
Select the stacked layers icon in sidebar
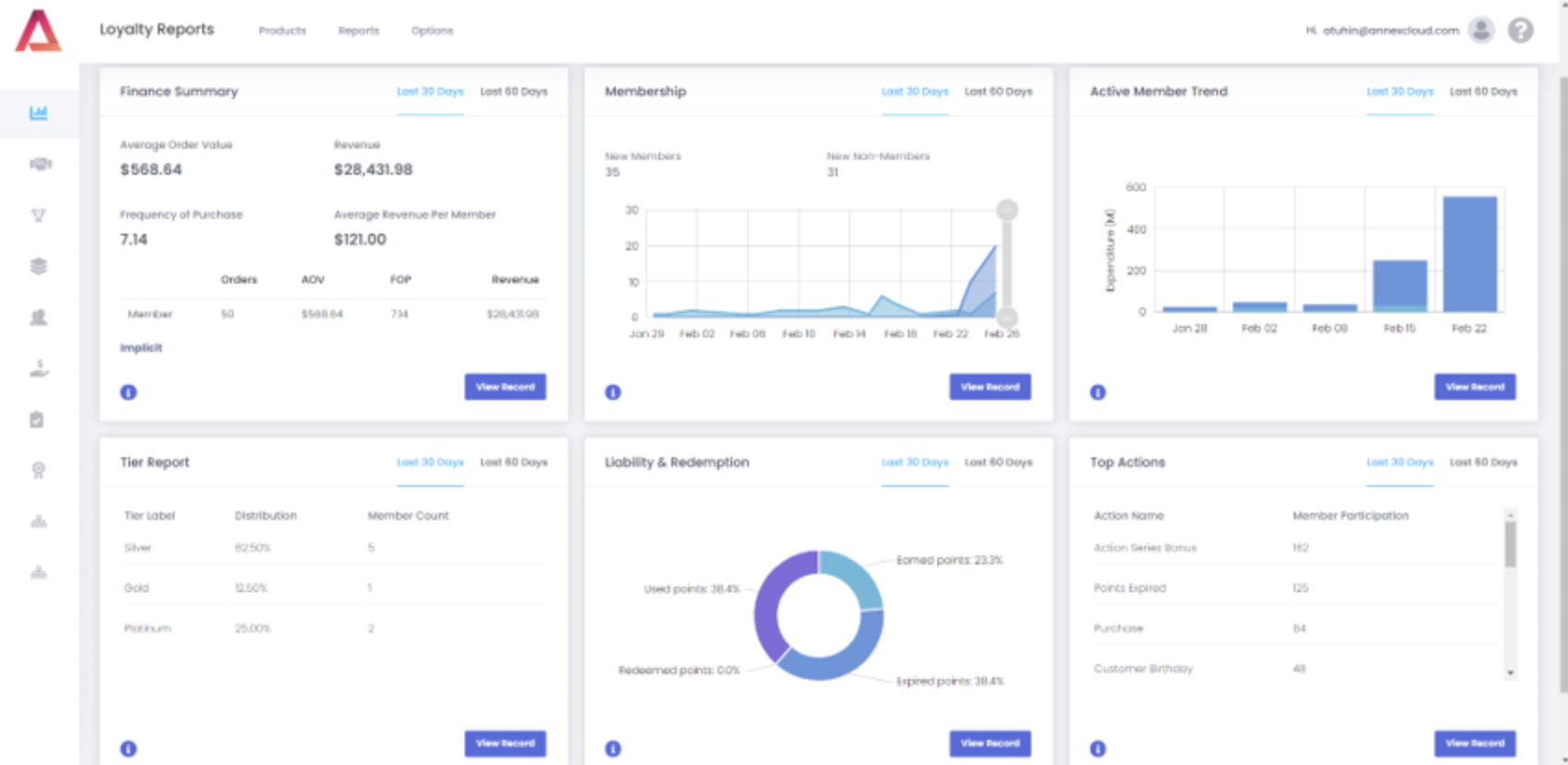coord(39,266)
